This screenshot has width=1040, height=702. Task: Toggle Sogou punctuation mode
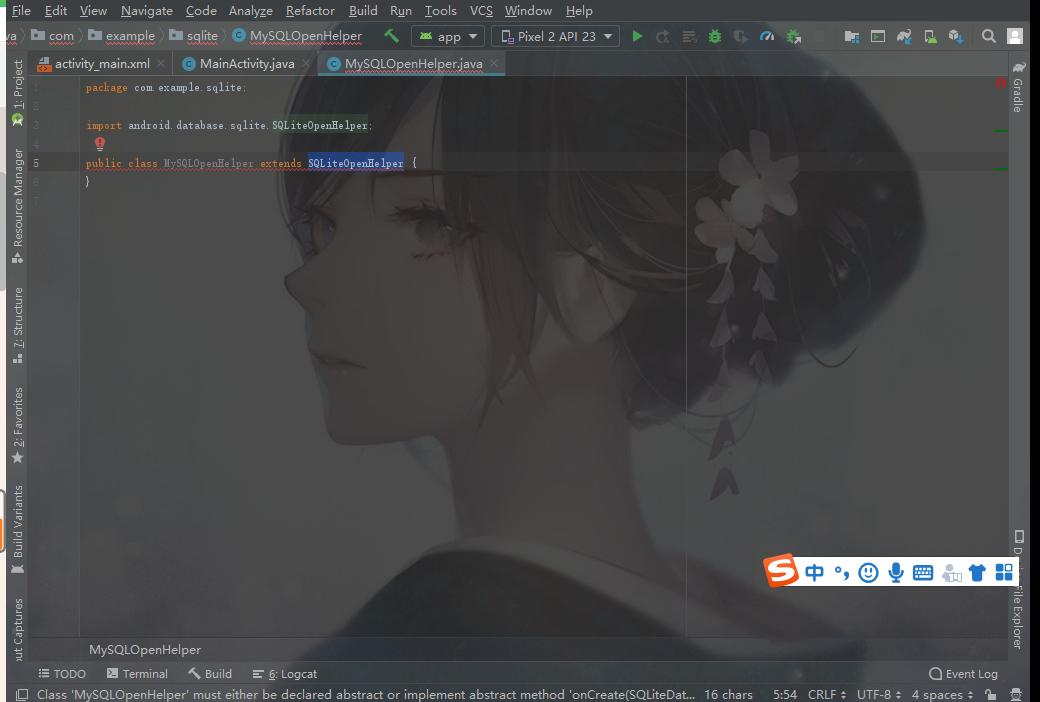coord(842,572)
